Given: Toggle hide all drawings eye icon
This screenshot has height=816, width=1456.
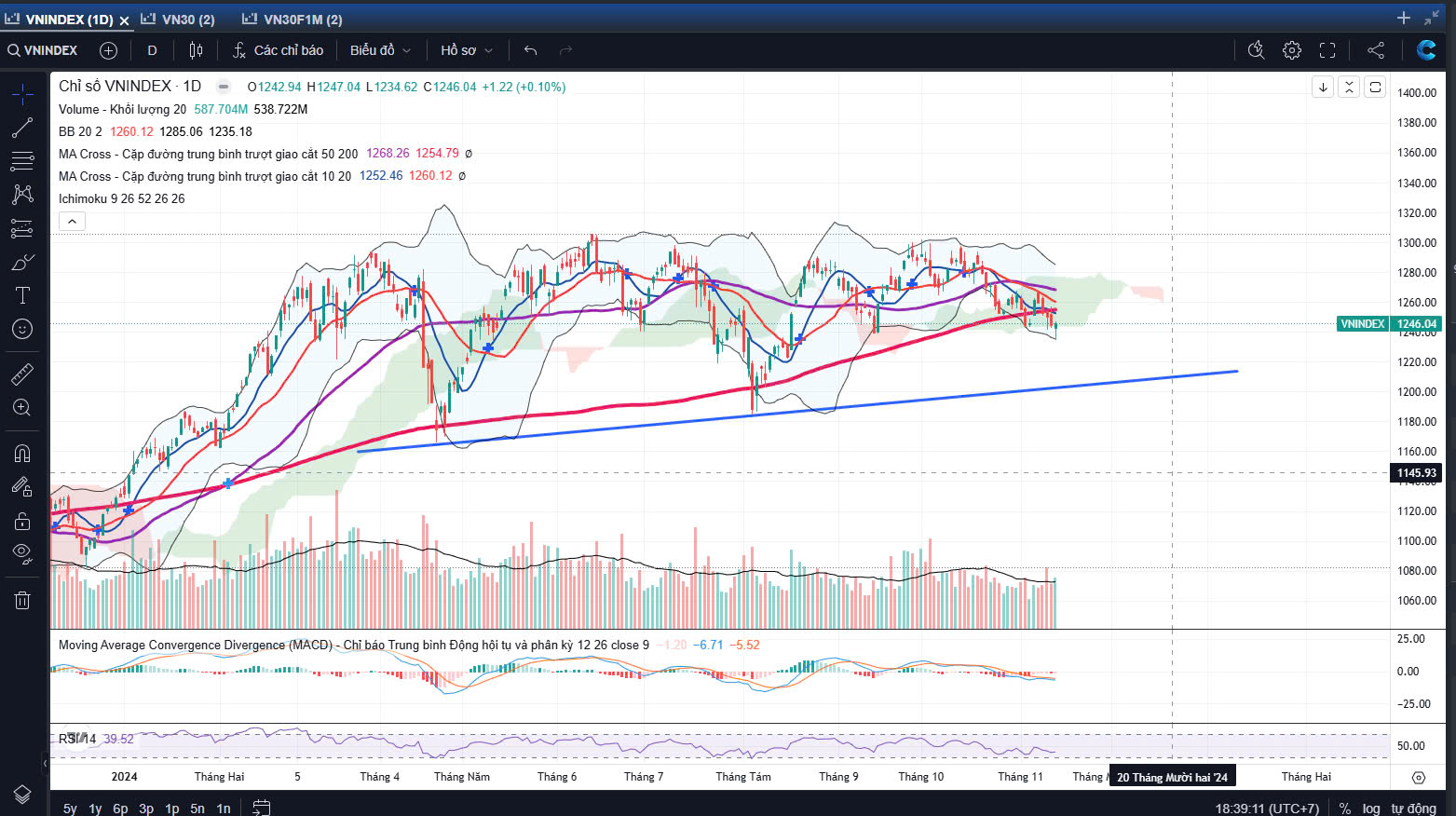Looking at the screenshot, I should 22,554.
